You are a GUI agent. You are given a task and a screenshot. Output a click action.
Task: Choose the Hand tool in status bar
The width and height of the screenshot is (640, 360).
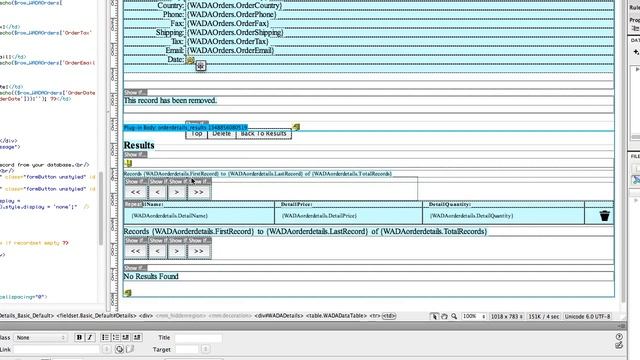(x=444, y=316)
